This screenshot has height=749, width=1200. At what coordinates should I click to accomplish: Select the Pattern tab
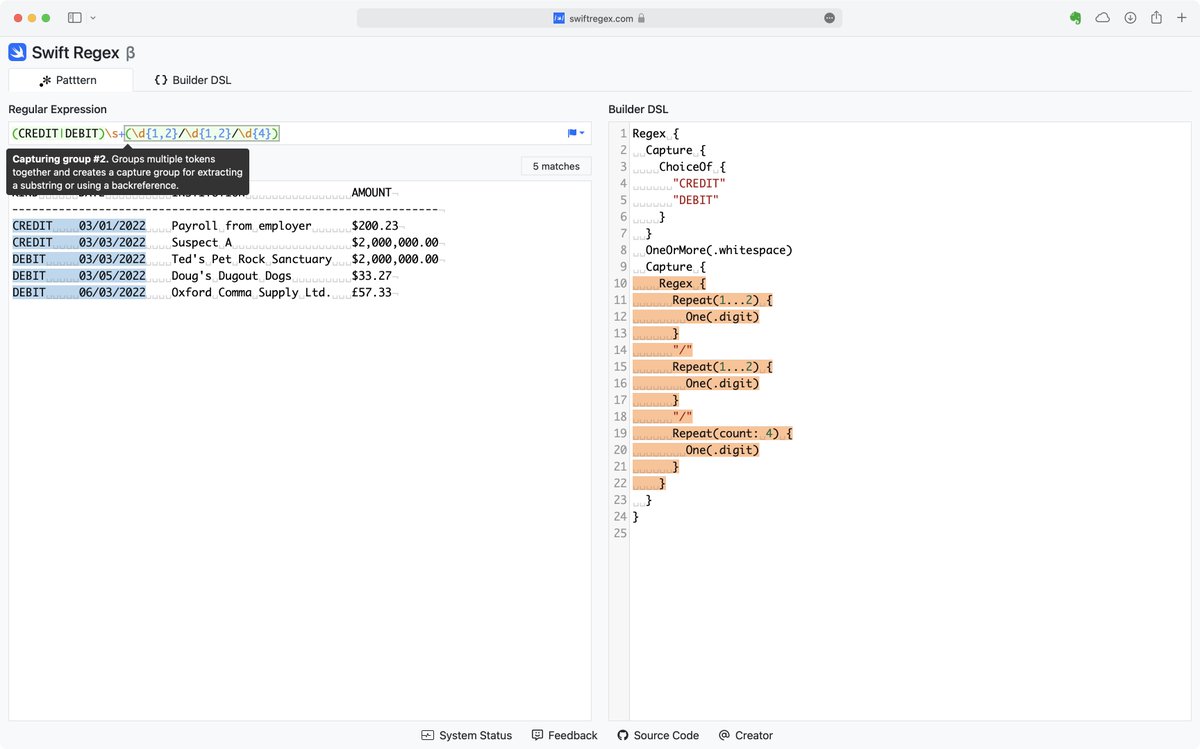coord(71,79)
